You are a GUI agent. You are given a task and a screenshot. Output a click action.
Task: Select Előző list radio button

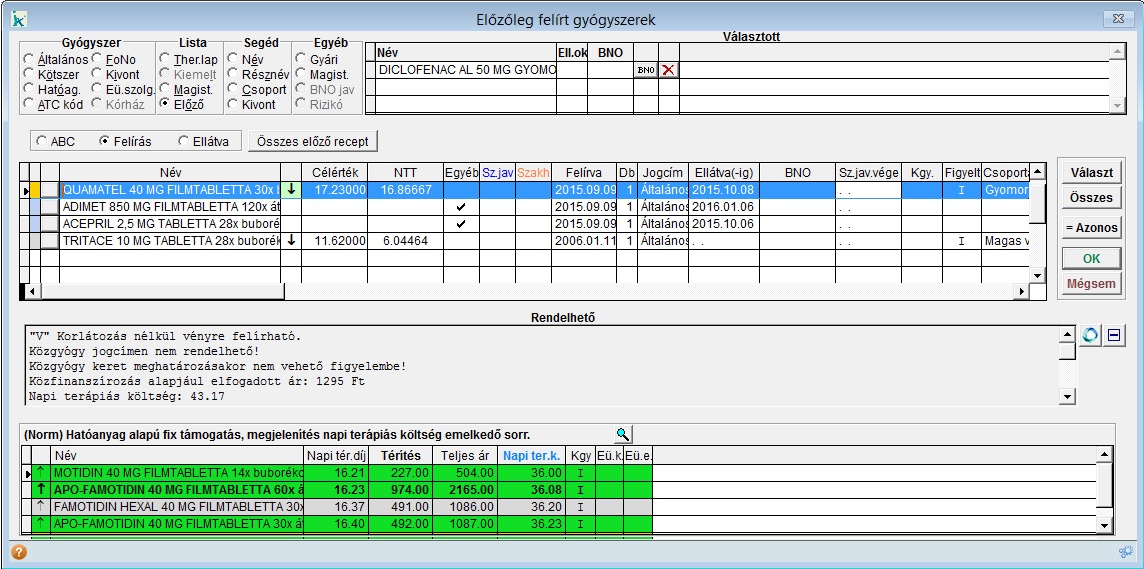pos(165,104)
